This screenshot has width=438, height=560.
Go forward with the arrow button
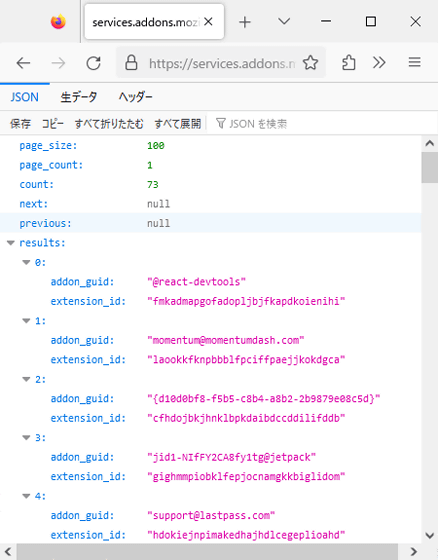pos(58,63)
